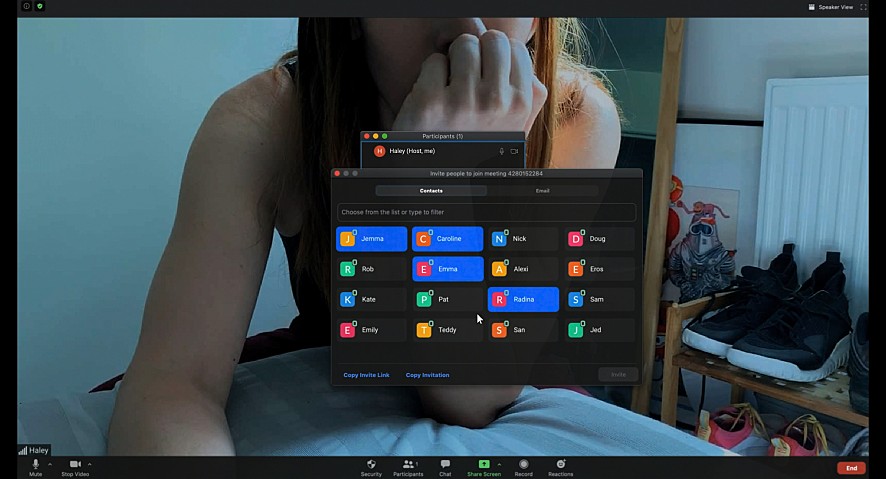Deselect the contact Jemma

[x=372, y=239]
